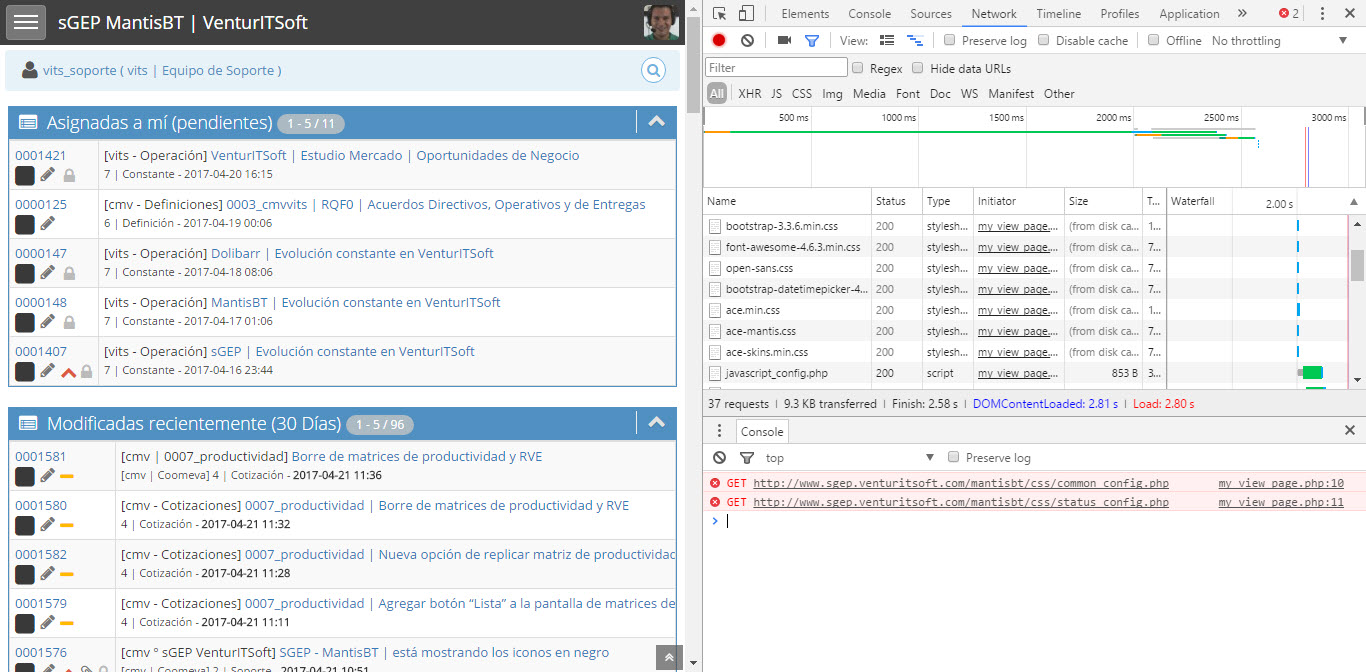The image size is (1366, 672).
Task: Open the No throttling dropdown arrow
Action: (x=1343, y=41)
